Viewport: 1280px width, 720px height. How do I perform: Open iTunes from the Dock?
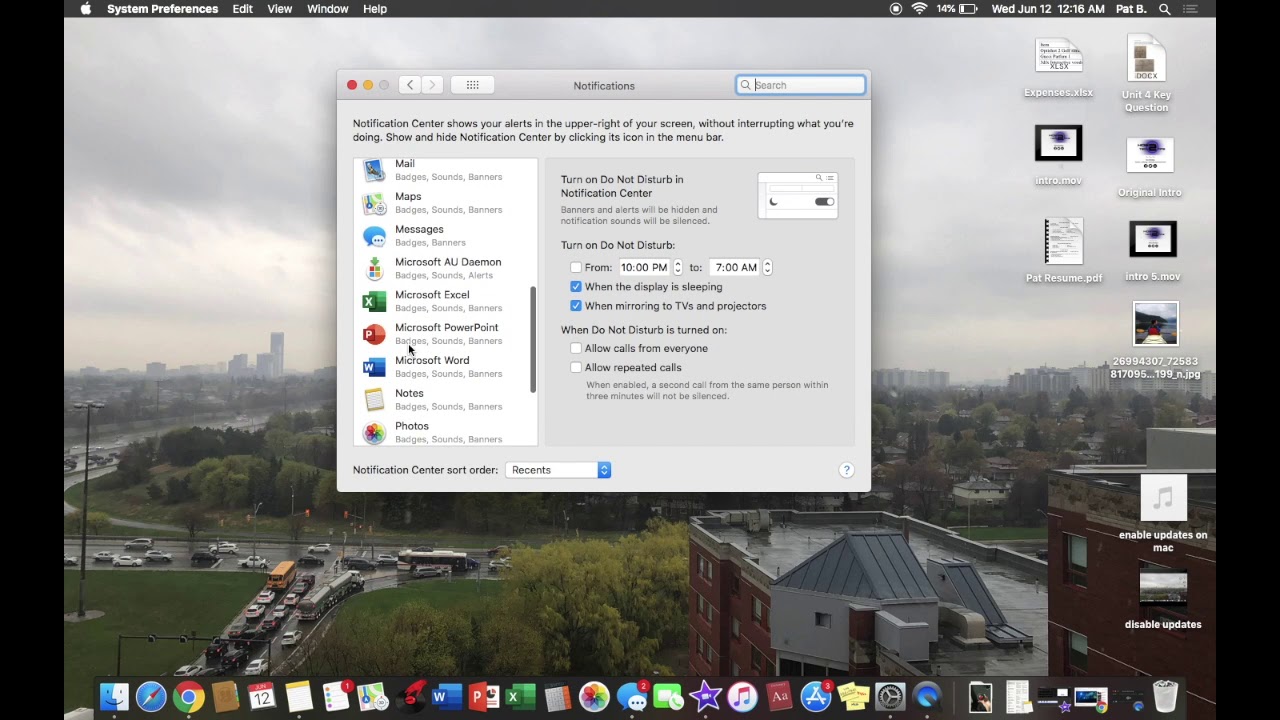pyautogui.click(x=742, y=696)
